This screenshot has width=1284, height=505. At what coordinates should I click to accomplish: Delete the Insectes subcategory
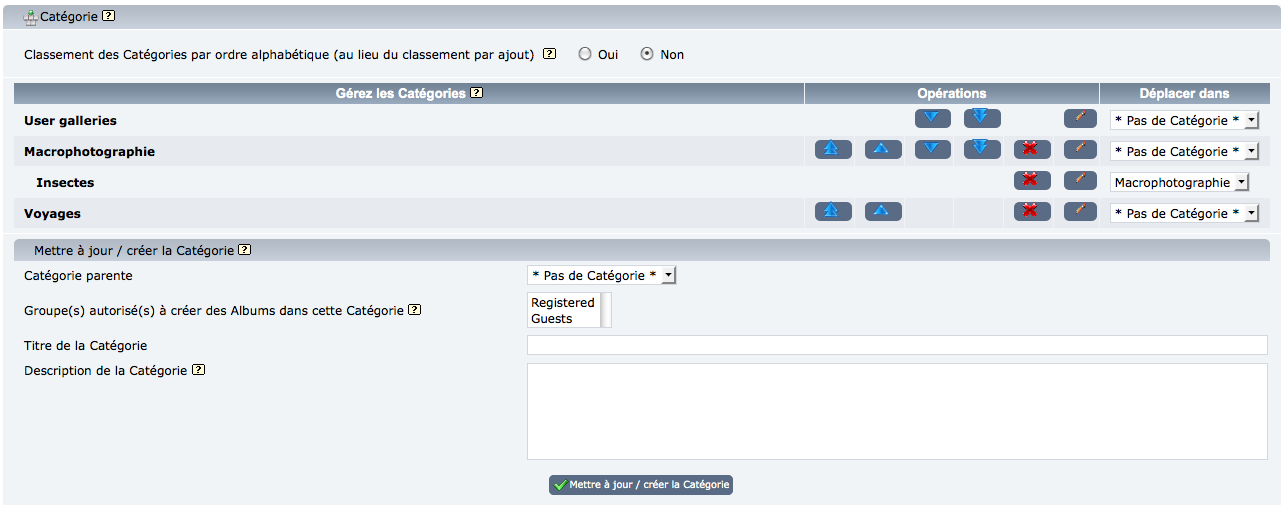click(x=1032, y=181)
